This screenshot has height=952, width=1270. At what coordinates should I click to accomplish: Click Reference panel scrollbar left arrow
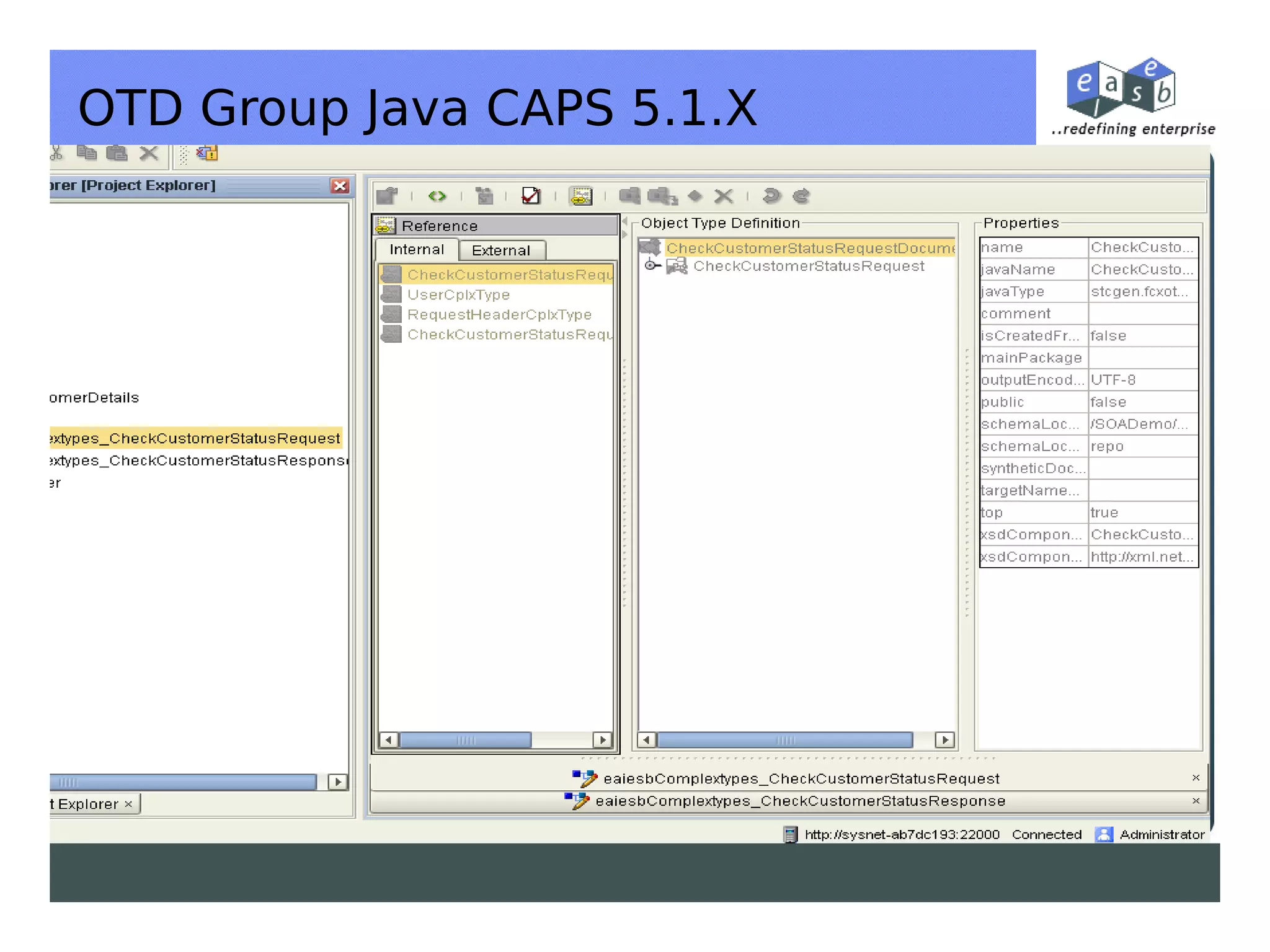[389, 739]
